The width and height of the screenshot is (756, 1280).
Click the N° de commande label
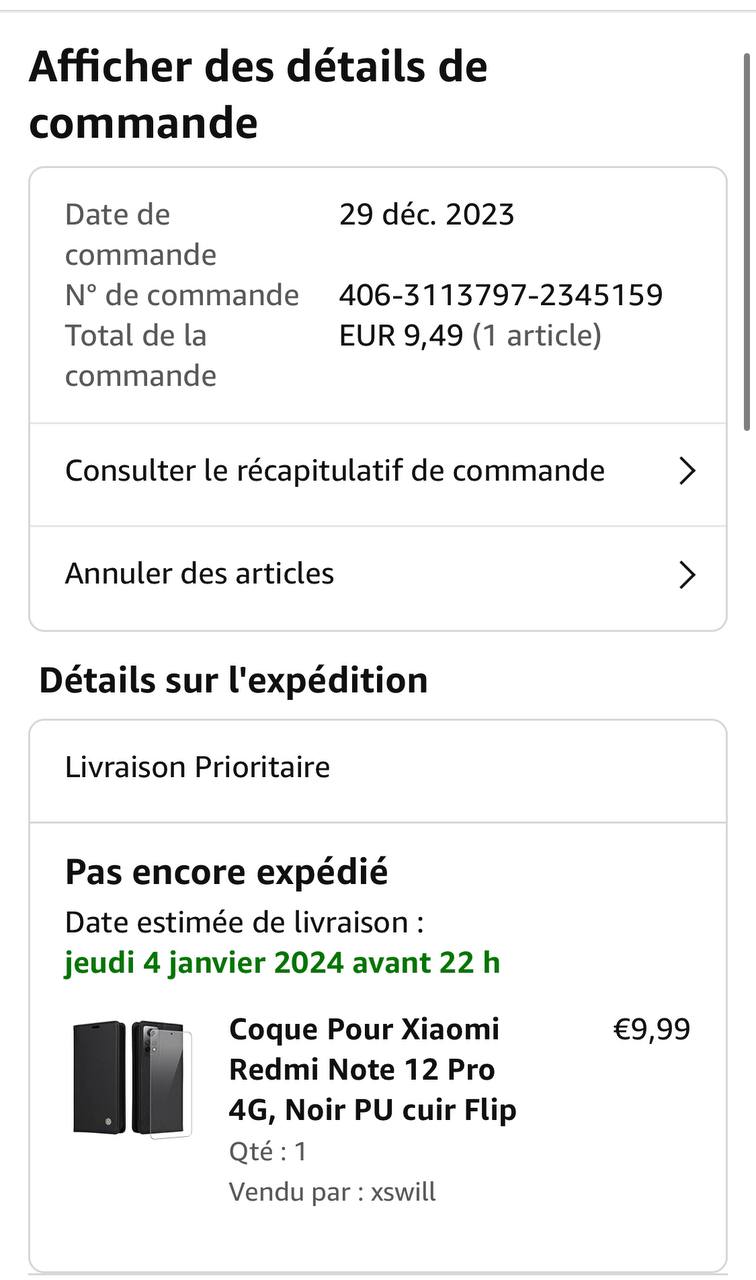(x=182, y=295)
